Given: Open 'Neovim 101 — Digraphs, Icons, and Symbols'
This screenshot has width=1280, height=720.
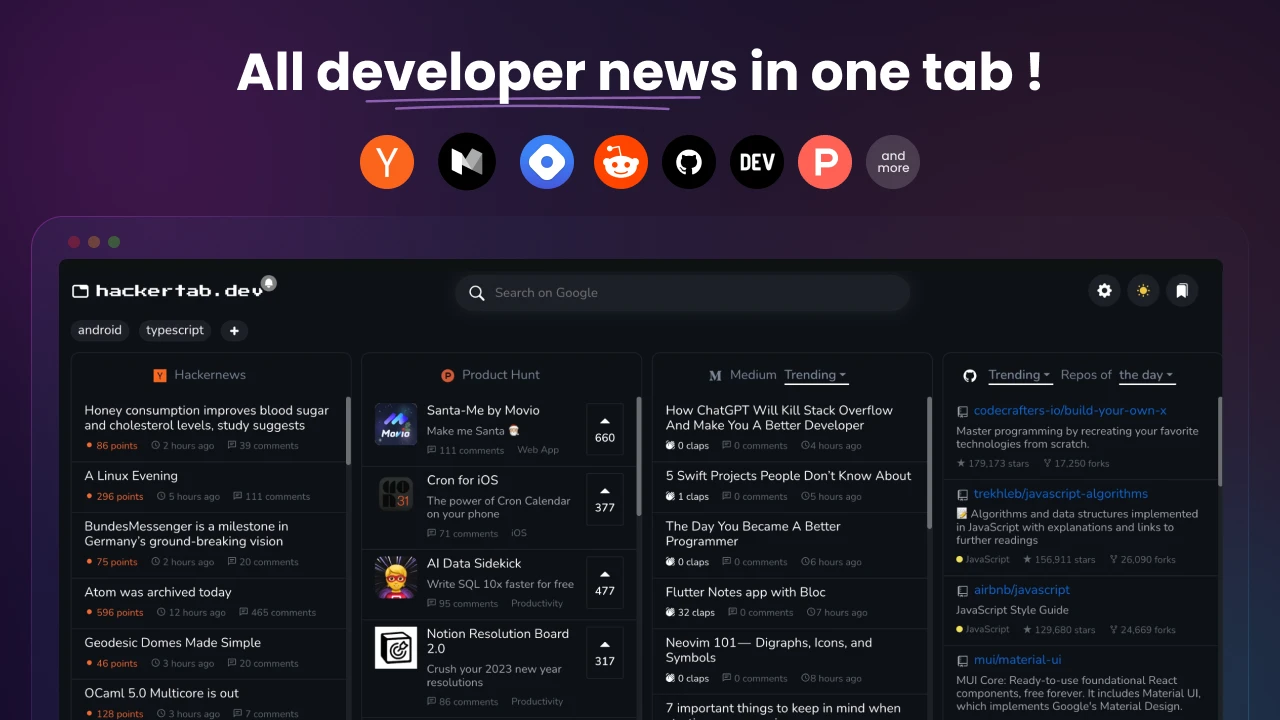Looking at the screenshot, I should tap(769, 650).
